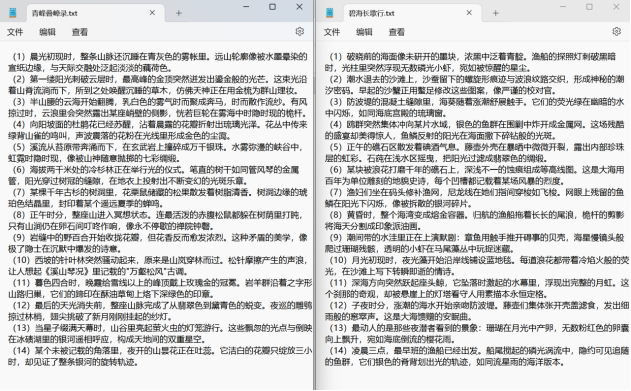Close the 青峰叠嶂录.txt tab

[x=152, y=13]
